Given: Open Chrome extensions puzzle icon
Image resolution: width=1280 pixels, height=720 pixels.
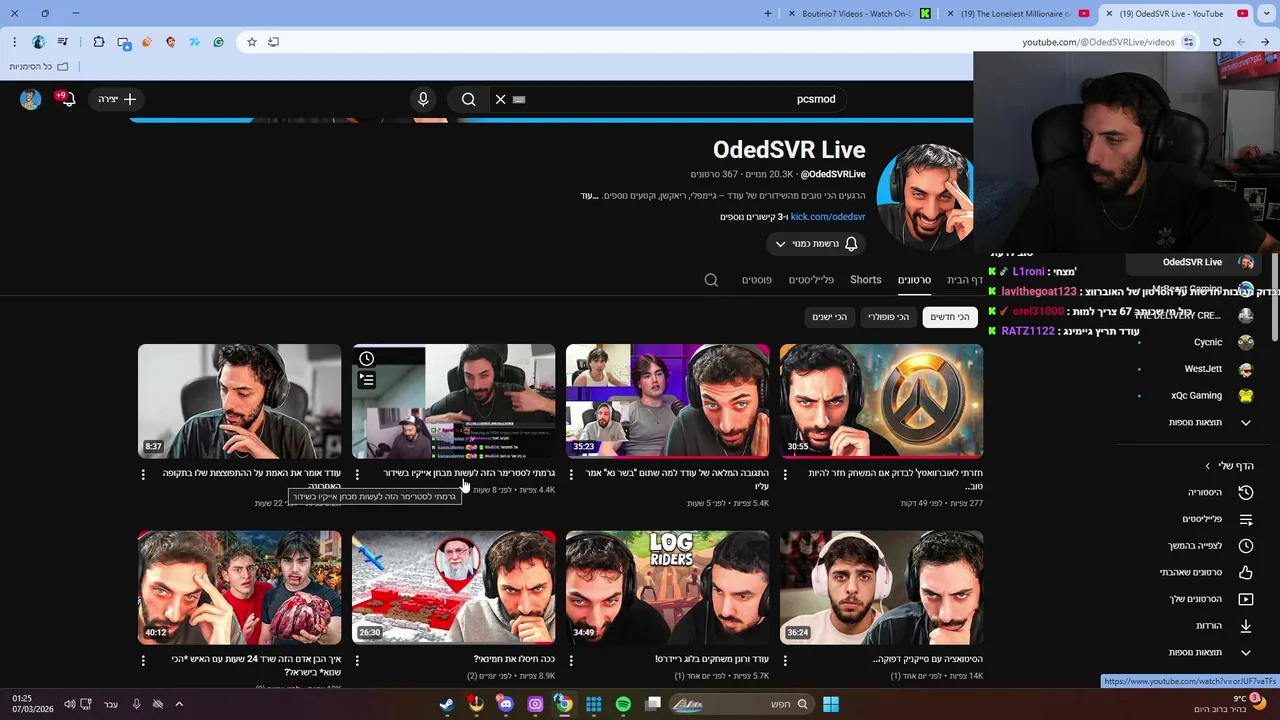Looking at the screenshot, I should tap(99, 42).
